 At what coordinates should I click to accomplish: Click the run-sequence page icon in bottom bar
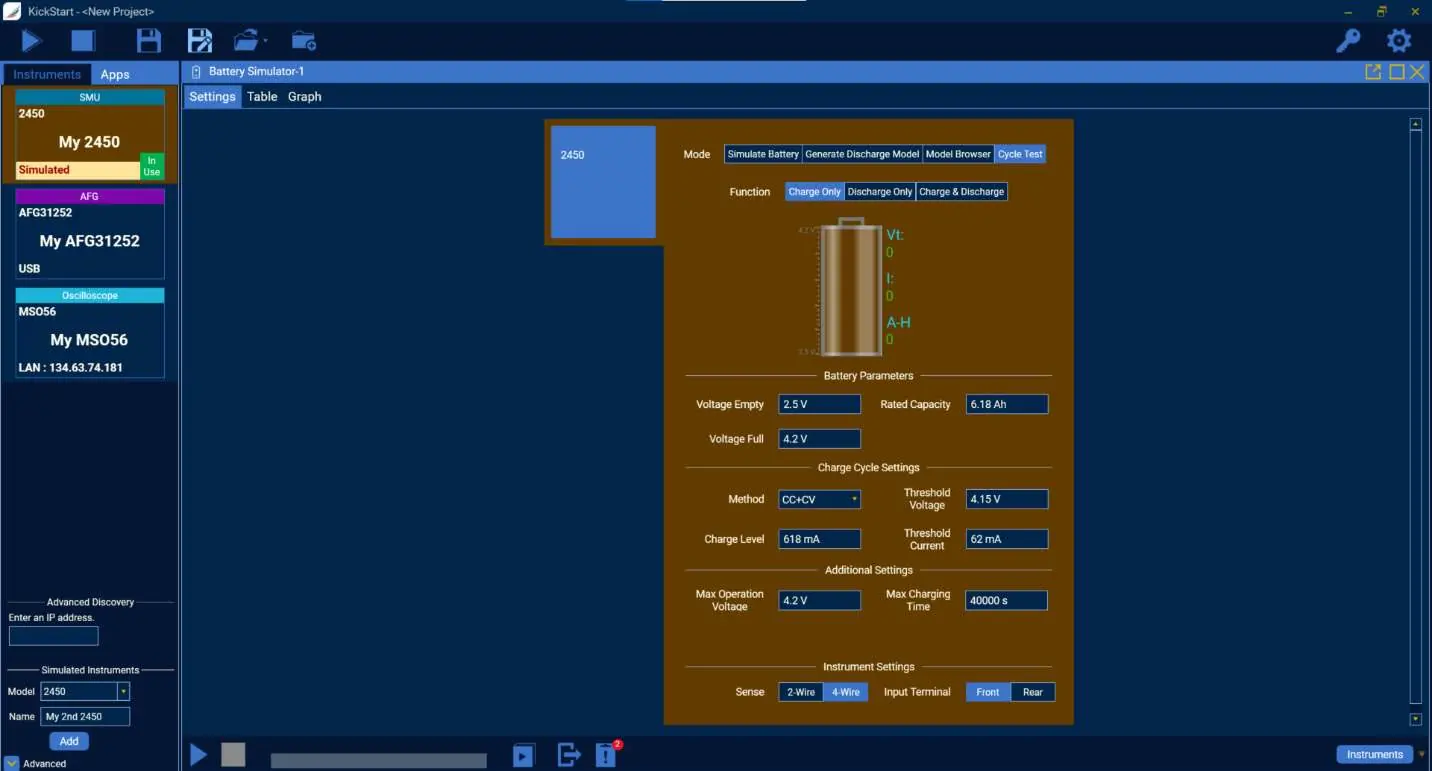click(523, 756)
